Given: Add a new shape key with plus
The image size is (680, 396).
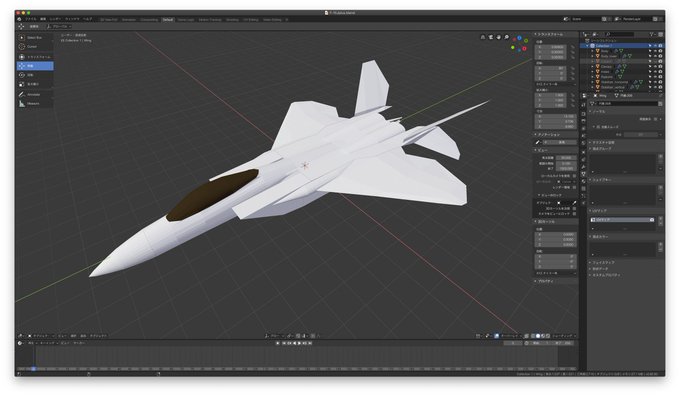Looking at the screenshot, I should tap(660, 187).
